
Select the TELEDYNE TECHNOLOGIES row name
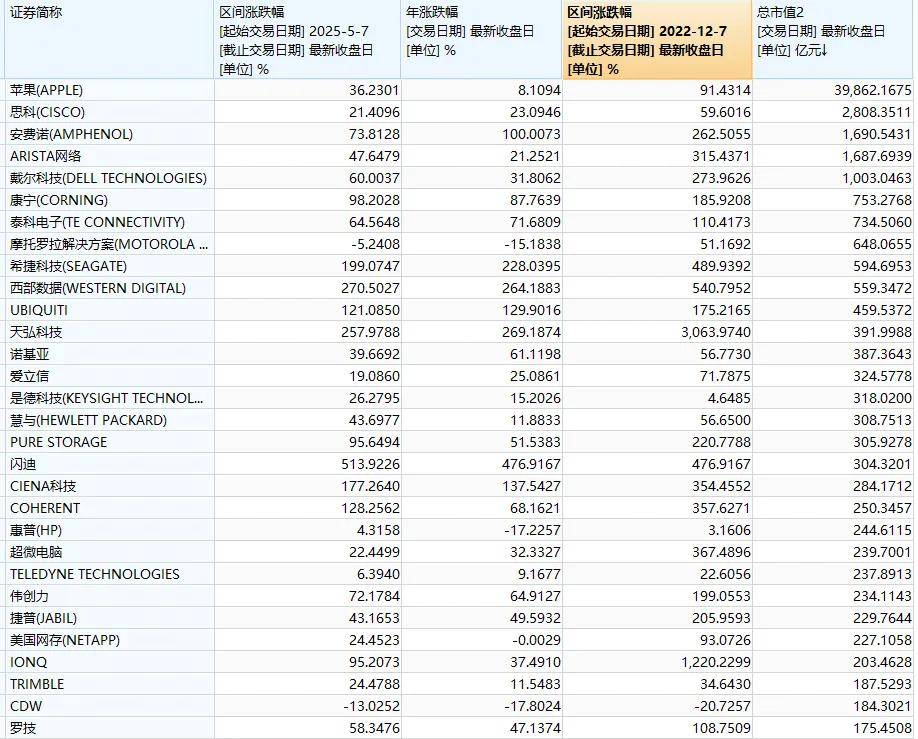tap(95, 574)
